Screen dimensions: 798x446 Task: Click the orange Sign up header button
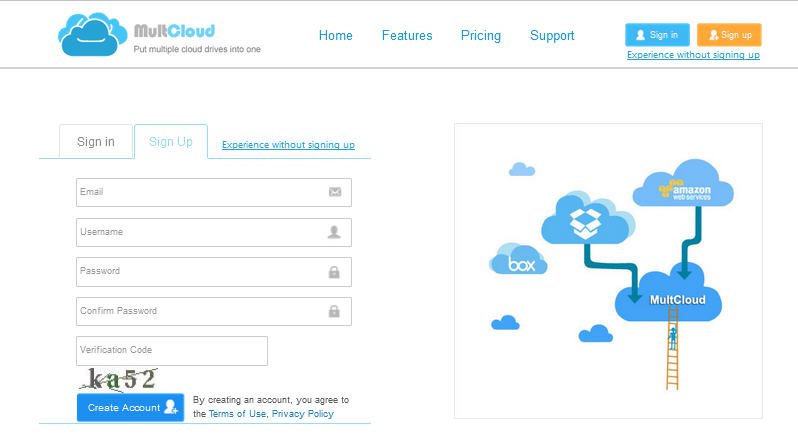click(x=729, y=35)
